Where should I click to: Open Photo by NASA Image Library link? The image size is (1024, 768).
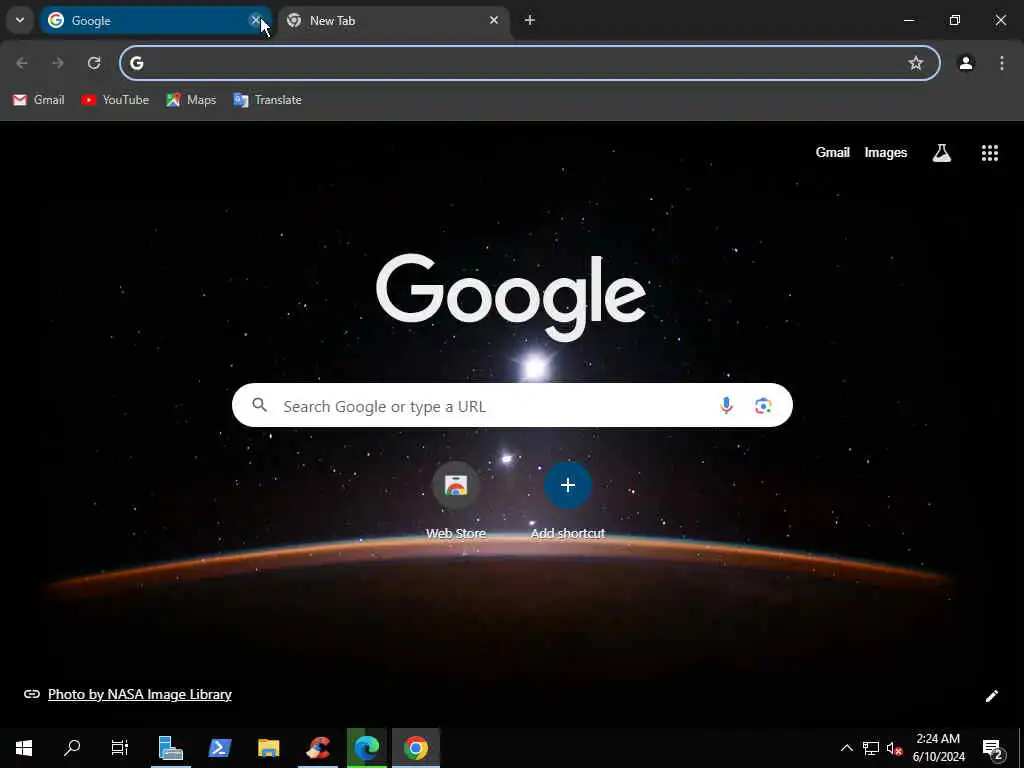point(140,694)
